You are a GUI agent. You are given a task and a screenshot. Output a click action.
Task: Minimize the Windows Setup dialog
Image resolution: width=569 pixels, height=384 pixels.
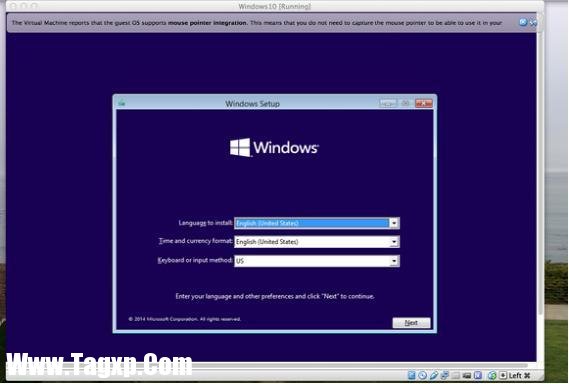[388, 103]
